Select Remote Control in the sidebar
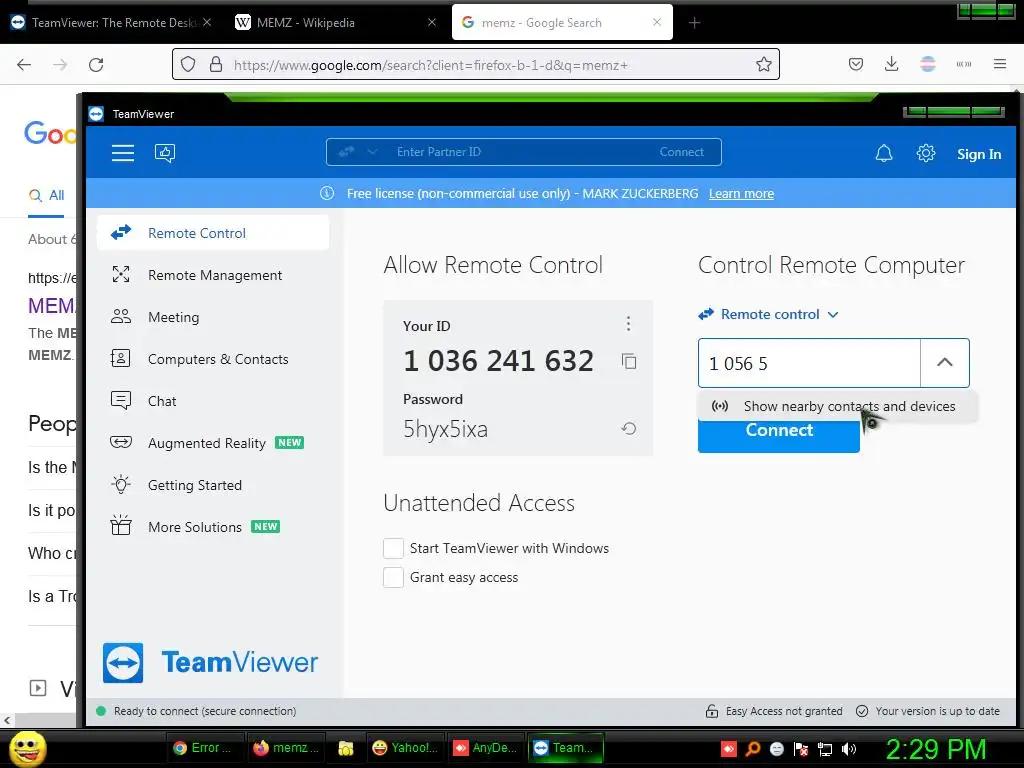 213,233
